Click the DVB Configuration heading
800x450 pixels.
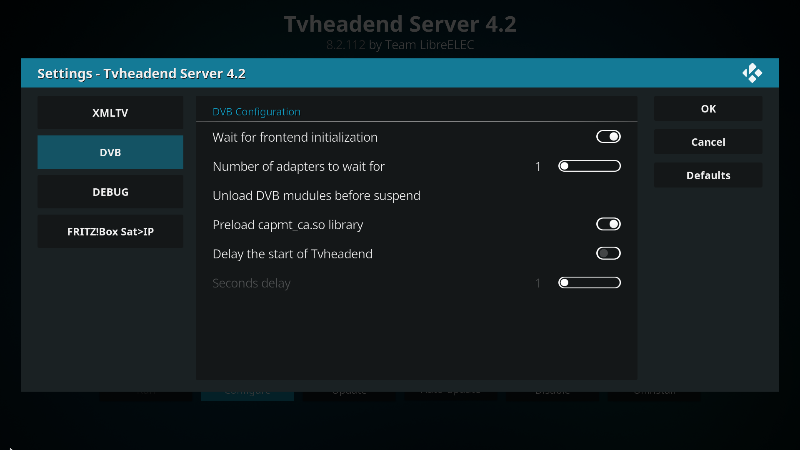tap(256, 112)
